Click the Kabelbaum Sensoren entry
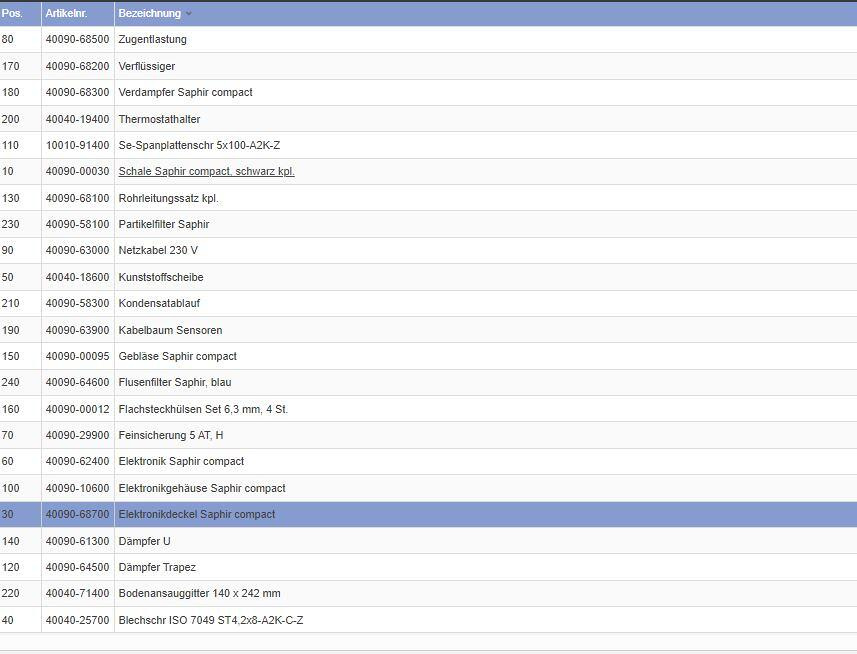 (x=170, y=330)
